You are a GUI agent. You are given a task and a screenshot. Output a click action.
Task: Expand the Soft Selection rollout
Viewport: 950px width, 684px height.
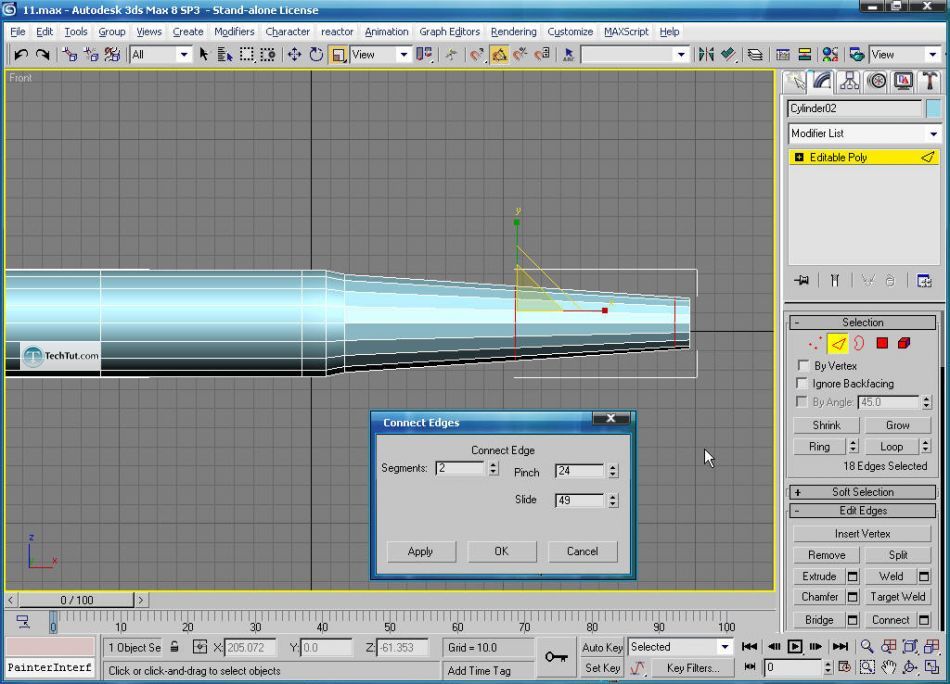[x=863, y=492]
